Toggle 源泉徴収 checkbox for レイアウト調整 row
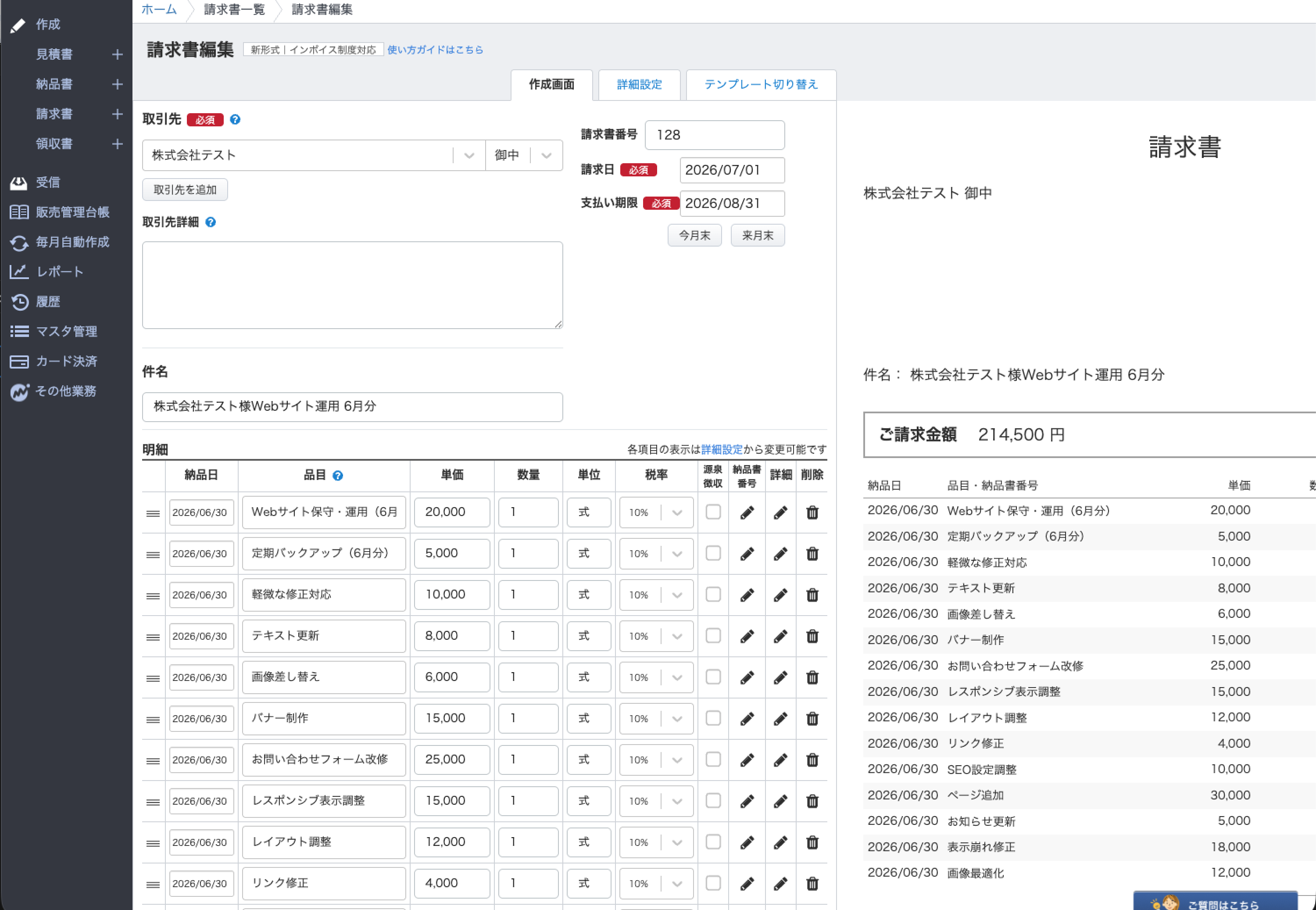 pos(713,842)
